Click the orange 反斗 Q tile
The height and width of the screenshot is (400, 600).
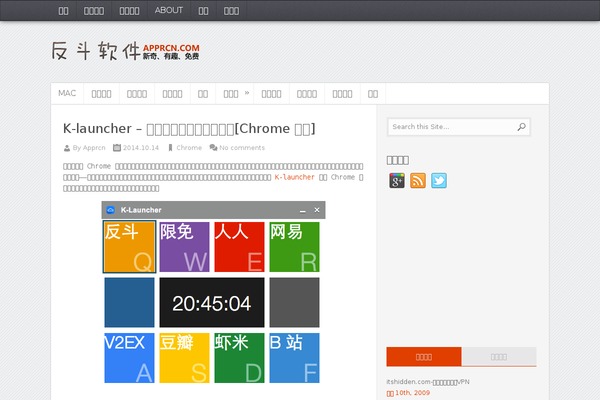(x=129, y=247)
